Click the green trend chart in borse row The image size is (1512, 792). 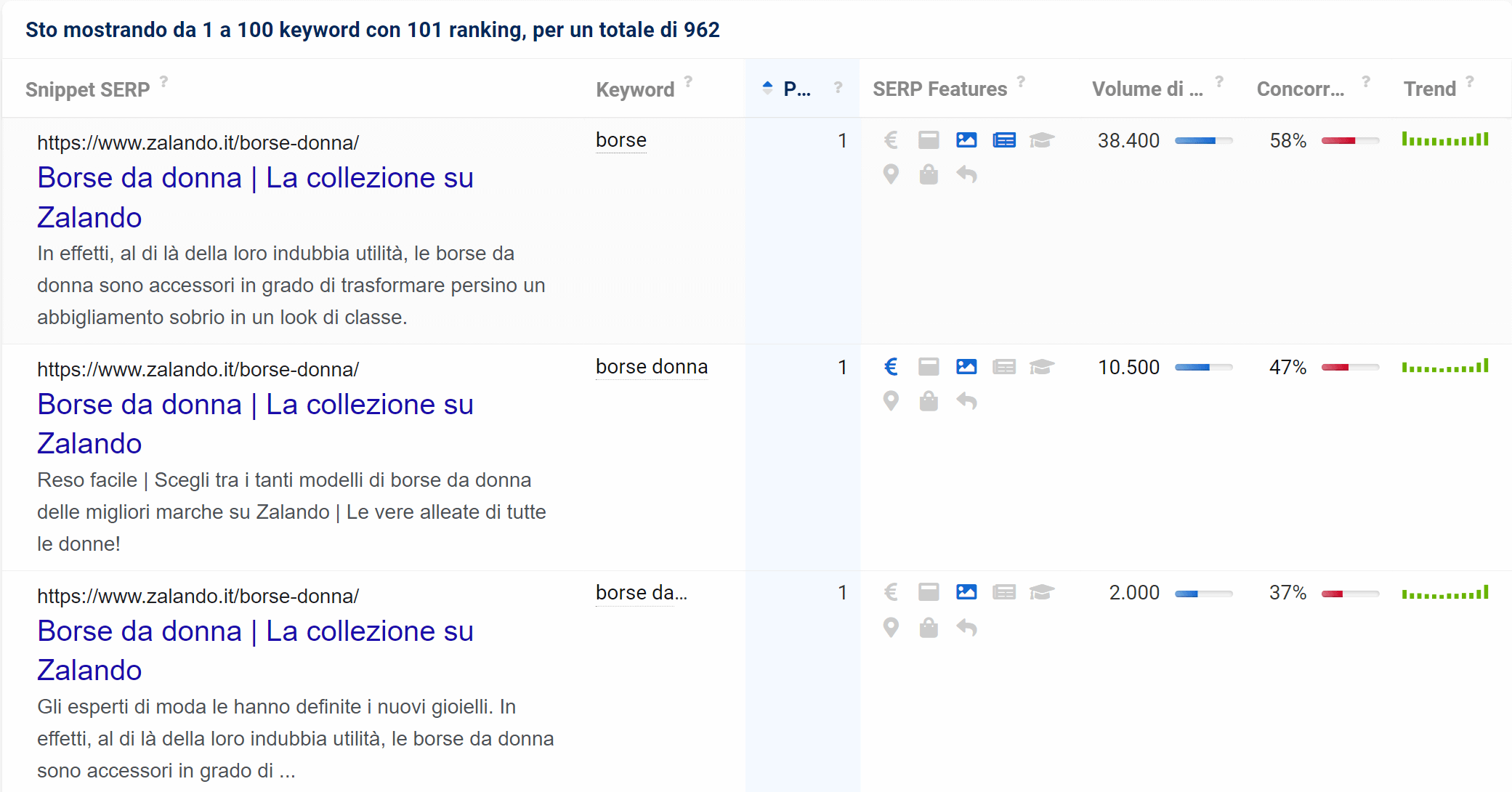tap(1445, 139)
